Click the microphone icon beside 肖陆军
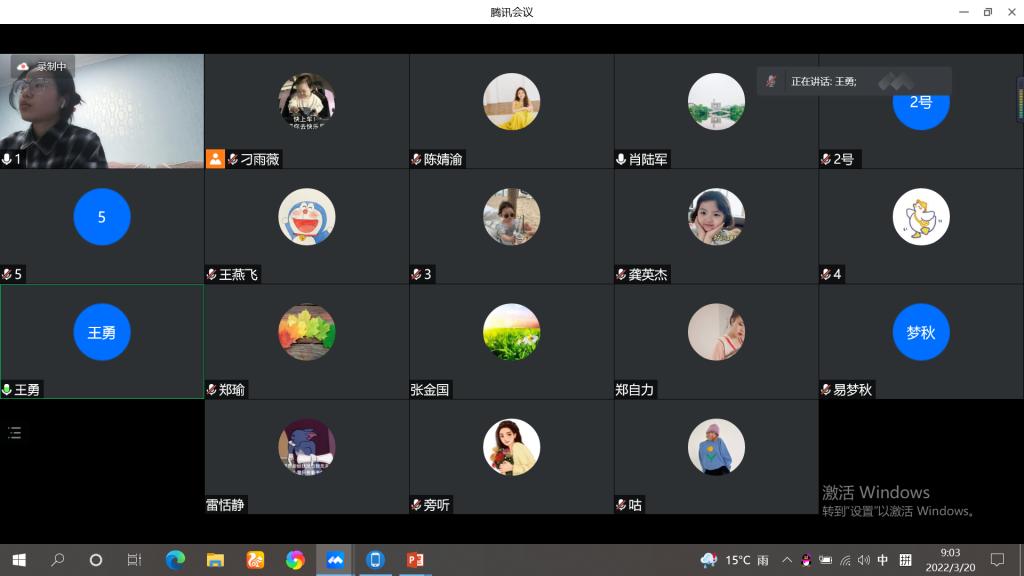This screenshot has width=1024, height=576. [x=621, y=159]
